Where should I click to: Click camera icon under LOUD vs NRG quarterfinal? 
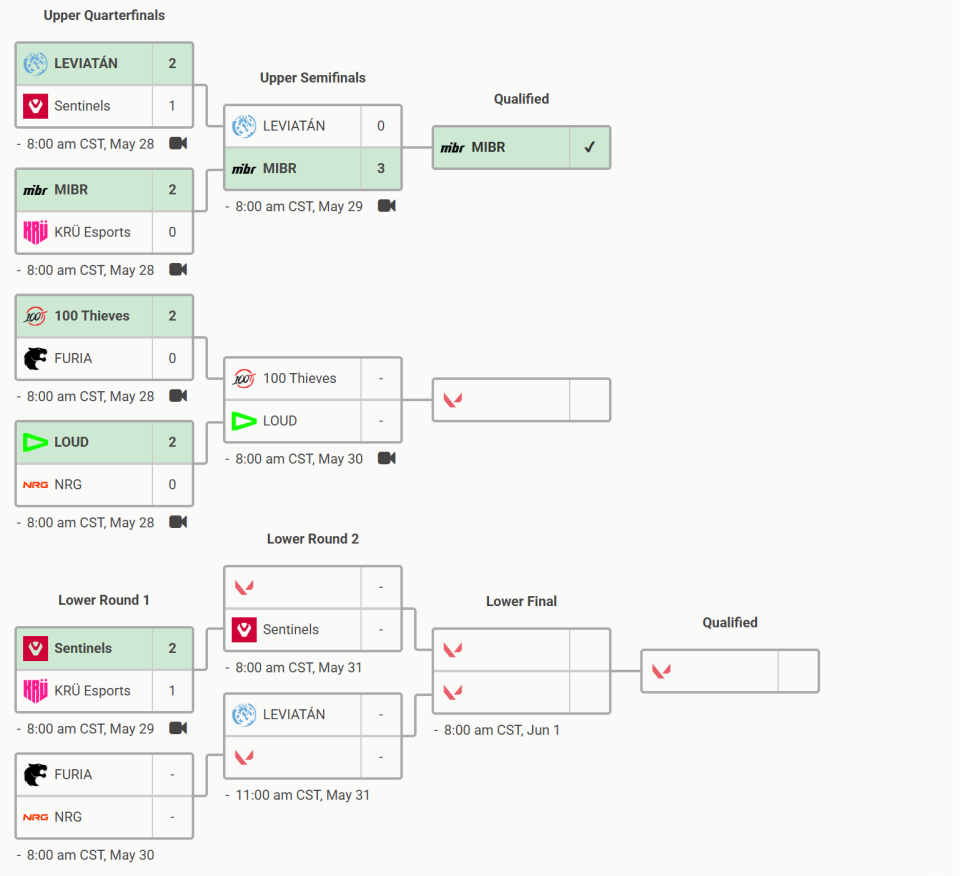pyautogui.click(x=178, y=522)
